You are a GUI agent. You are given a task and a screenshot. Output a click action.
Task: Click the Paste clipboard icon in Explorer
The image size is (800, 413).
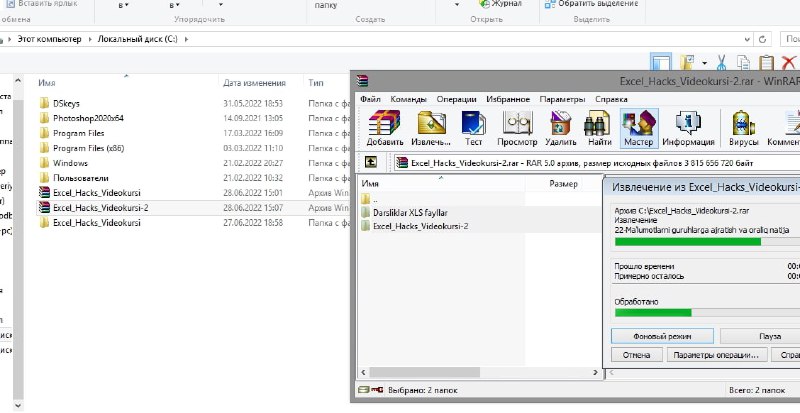coord(766,63)
